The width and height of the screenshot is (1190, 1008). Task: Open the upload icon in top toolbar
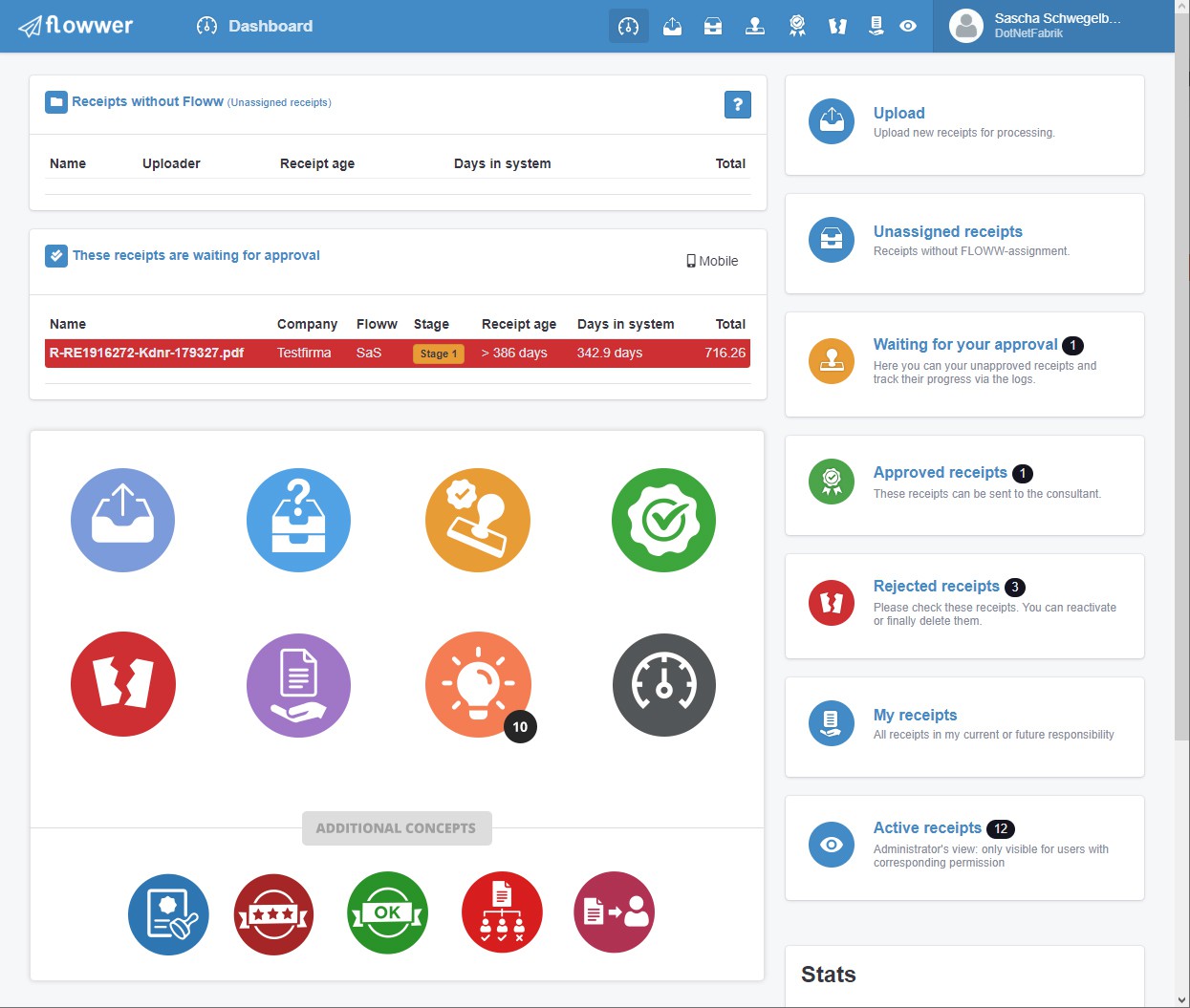(673, 26)
